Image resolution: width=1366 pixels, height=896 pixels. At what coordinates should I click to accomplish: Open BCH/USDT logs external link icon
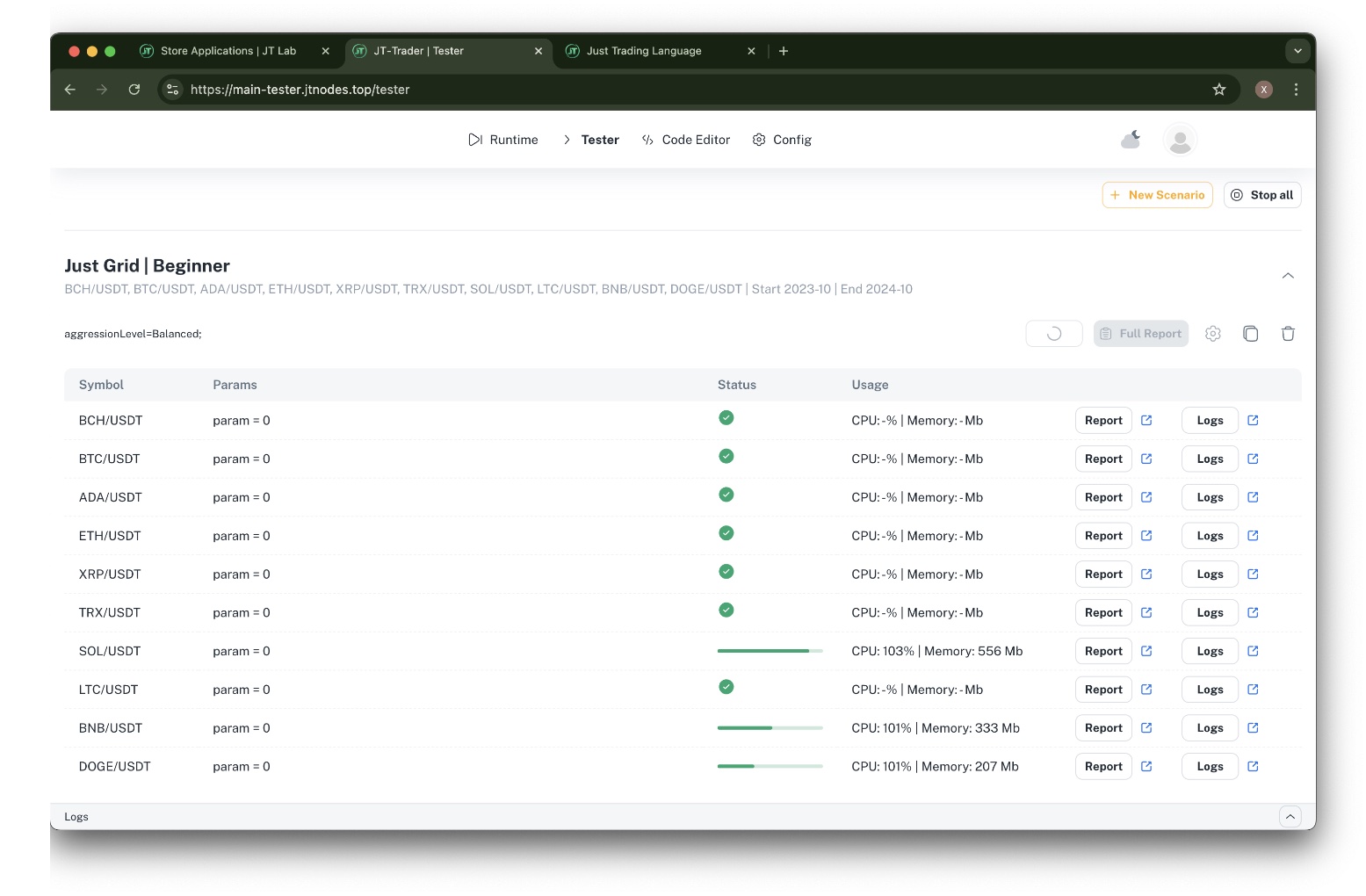(1253, 420)
